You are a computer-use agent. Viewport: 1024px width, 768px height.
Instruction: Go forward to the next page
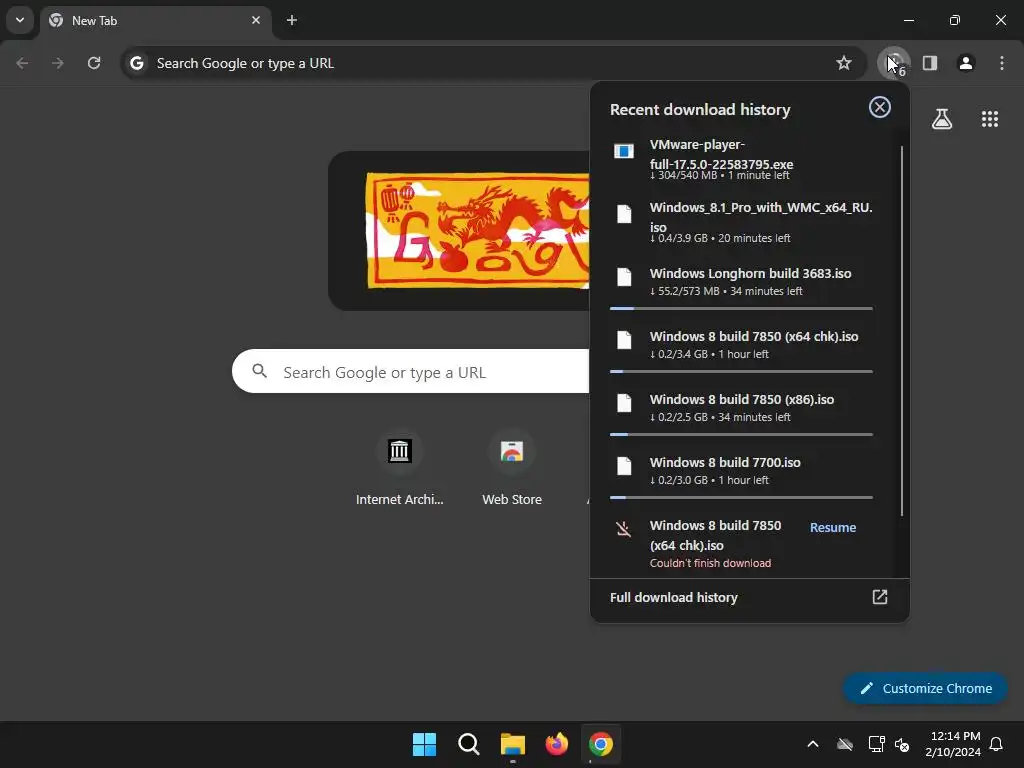(x=58, y=63)
